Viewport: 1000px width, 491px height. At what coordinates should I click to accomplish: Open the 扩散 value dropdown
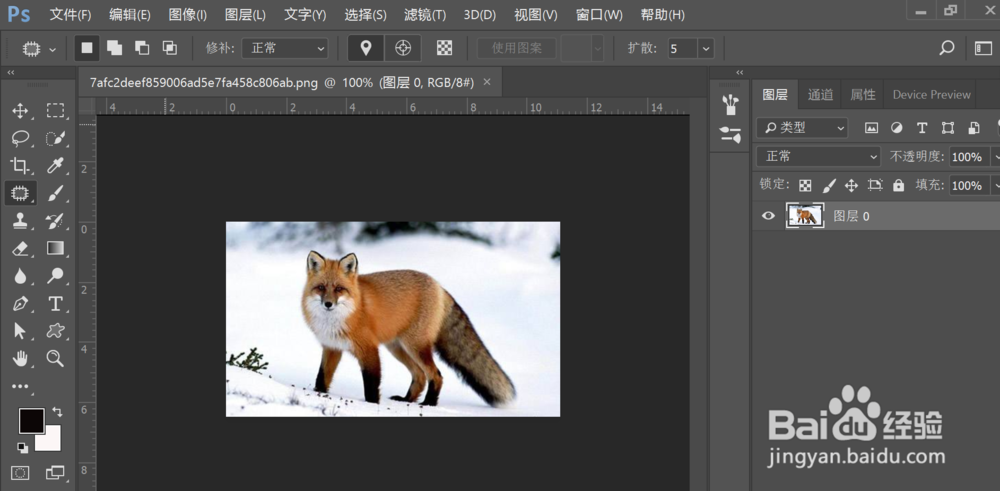[705, 48]
